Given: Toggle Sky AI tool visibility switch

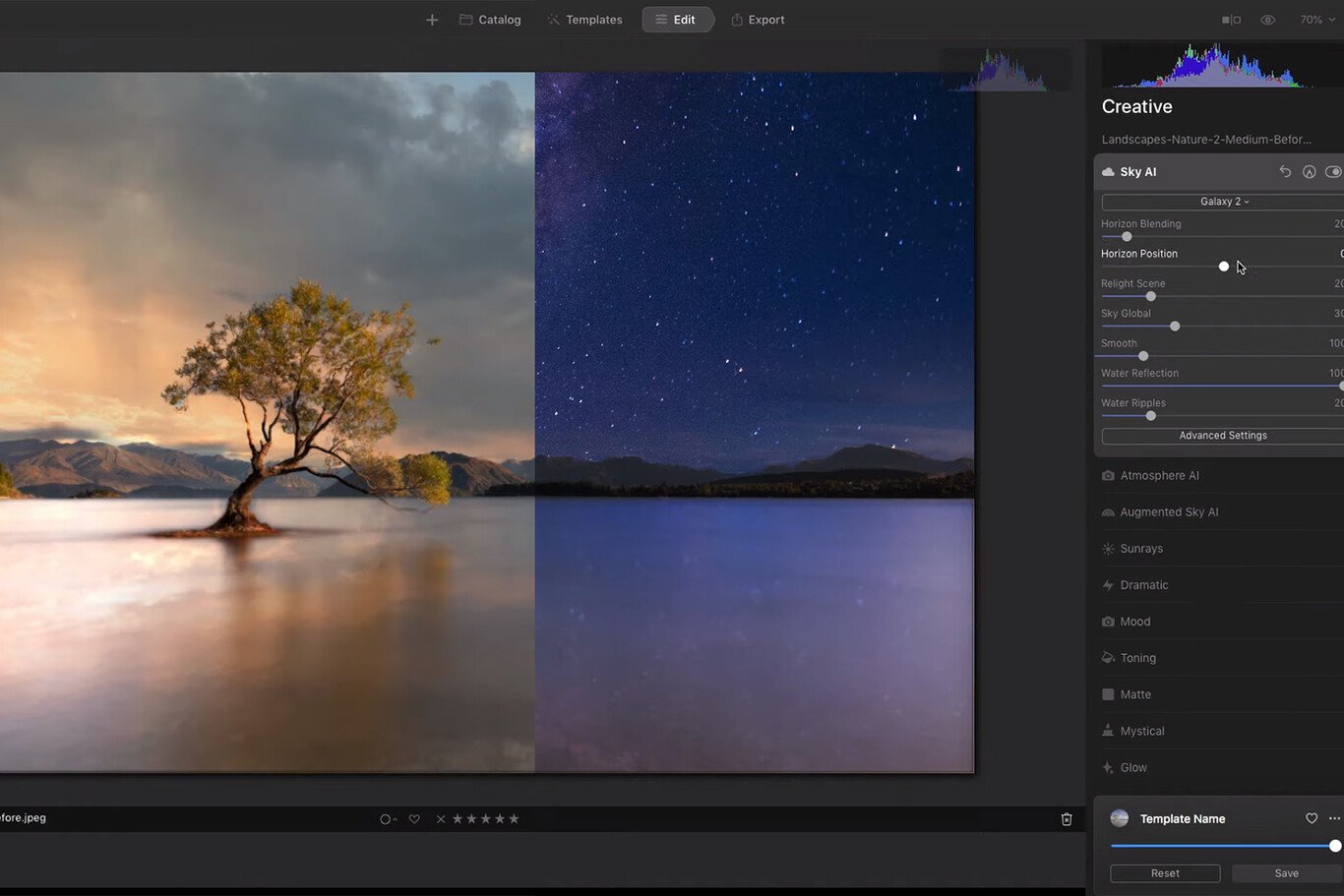Looking at the screenshot, I should pos(1334,172).
